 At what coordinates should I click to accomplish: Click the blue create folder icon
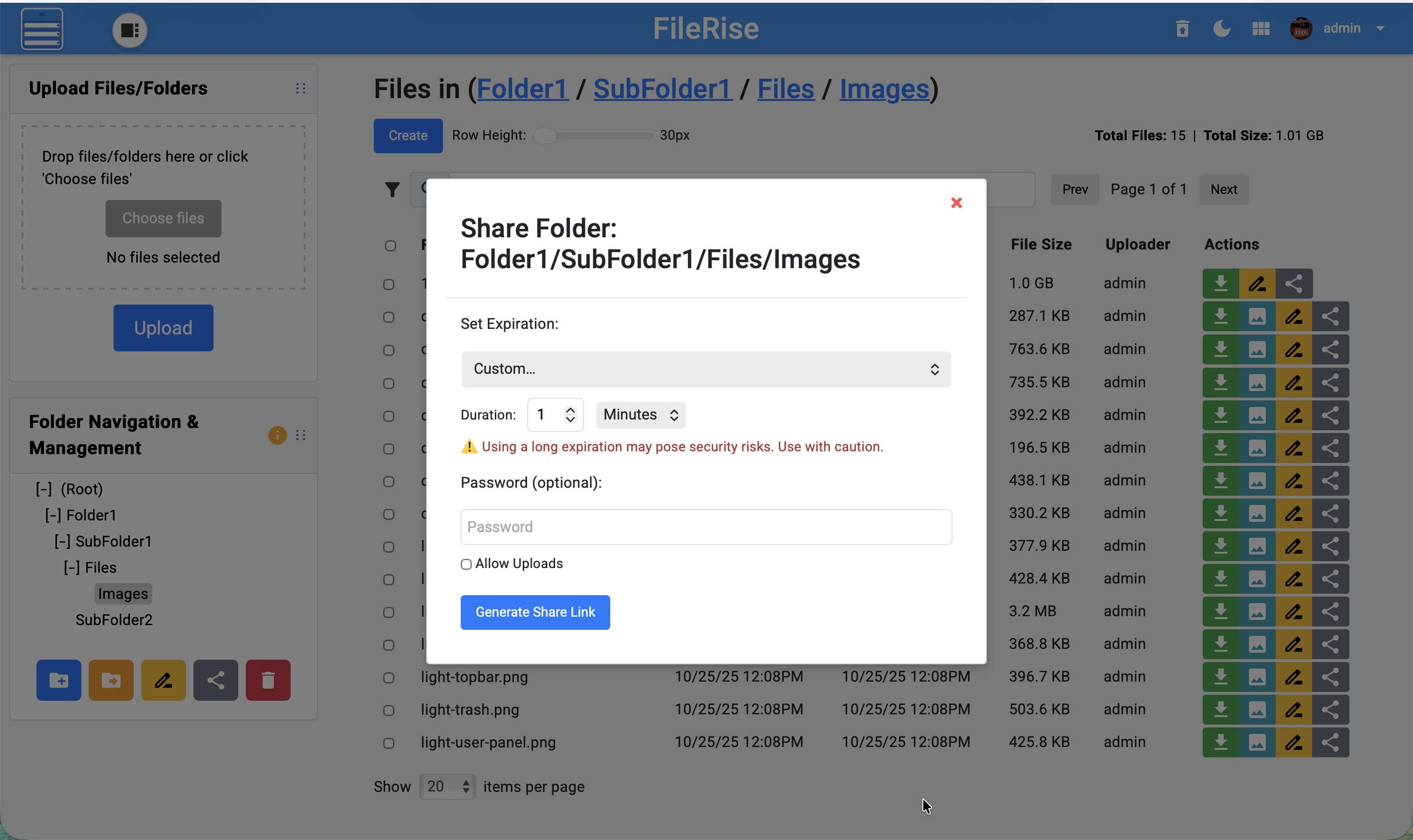point(58,680)
